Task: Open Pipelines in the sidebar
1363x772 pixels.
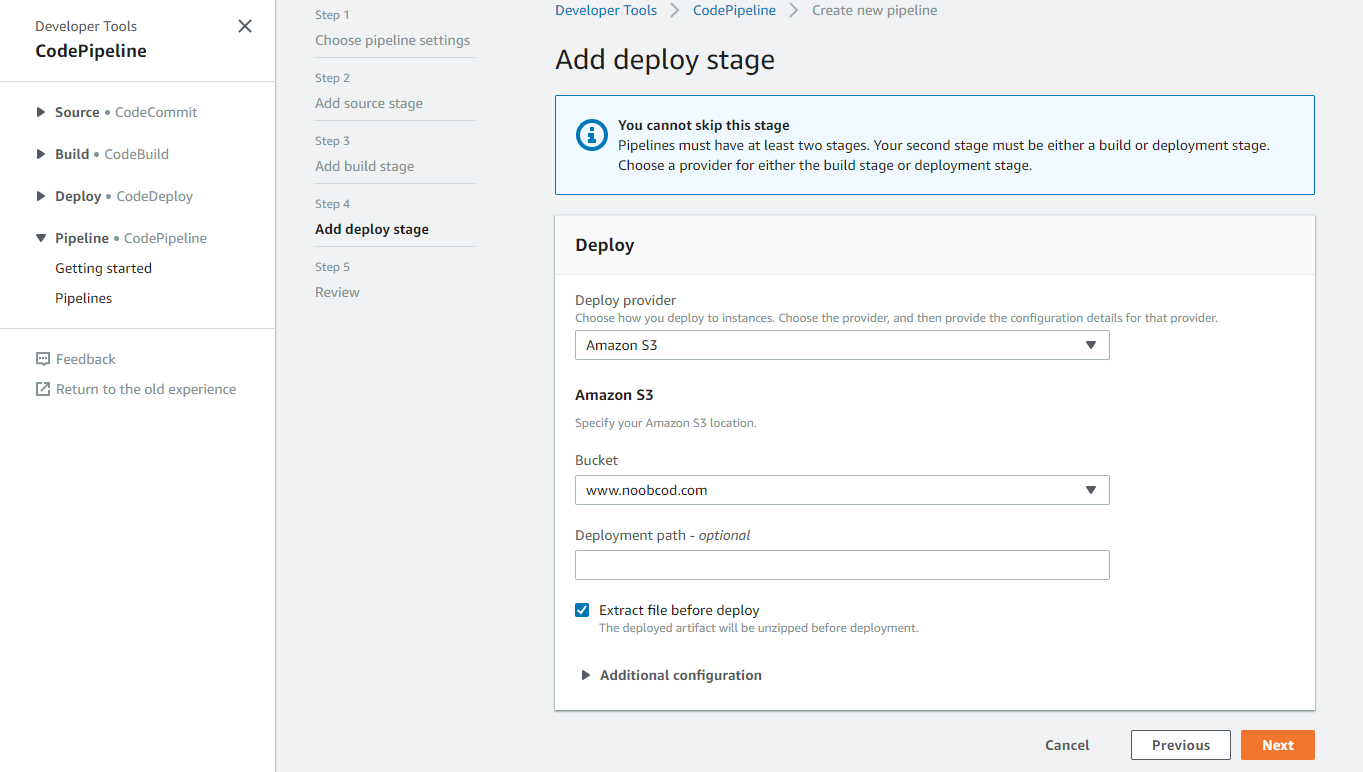Action: [83, 298]
